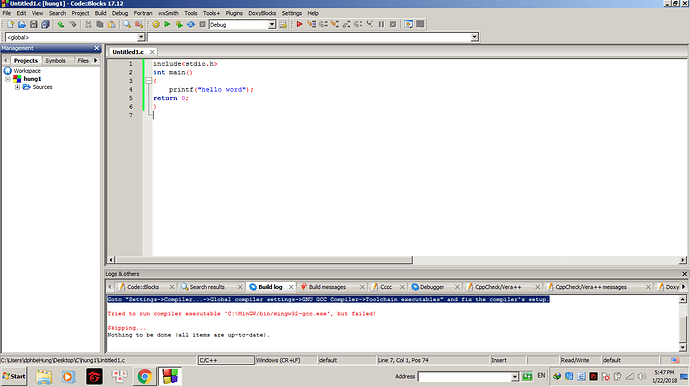This screenshot has height=387, width=690.
Task: Build the project with the gear icon
Action: pos(156,25)
